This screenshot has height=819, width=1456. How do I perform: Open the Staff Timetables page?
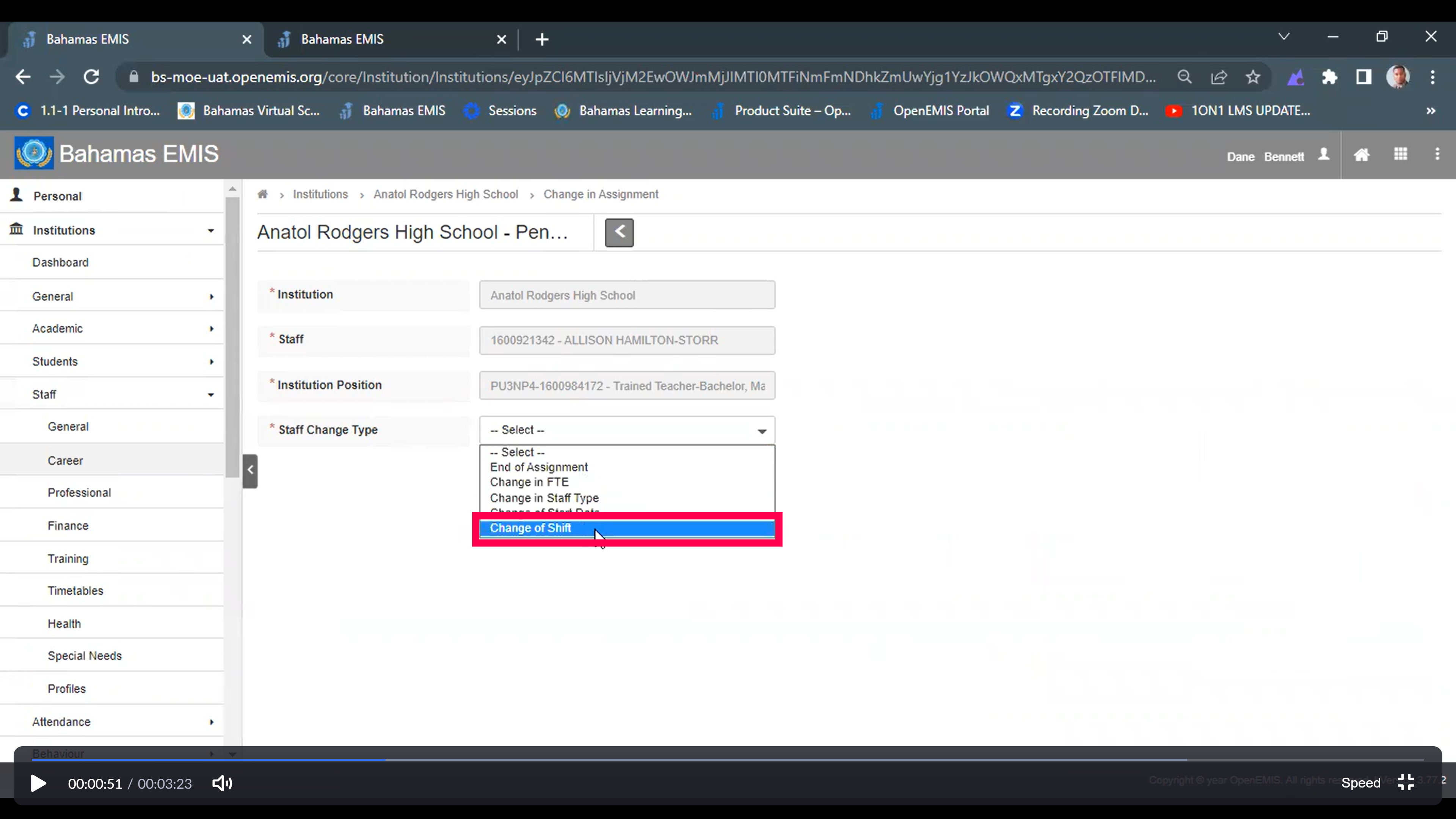click(112, 591)
